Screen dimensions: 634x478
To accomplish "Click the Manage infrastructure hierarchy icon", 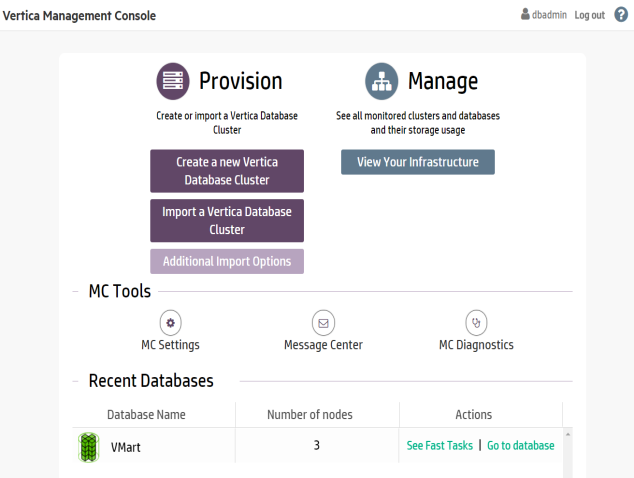I will (381, 81).
